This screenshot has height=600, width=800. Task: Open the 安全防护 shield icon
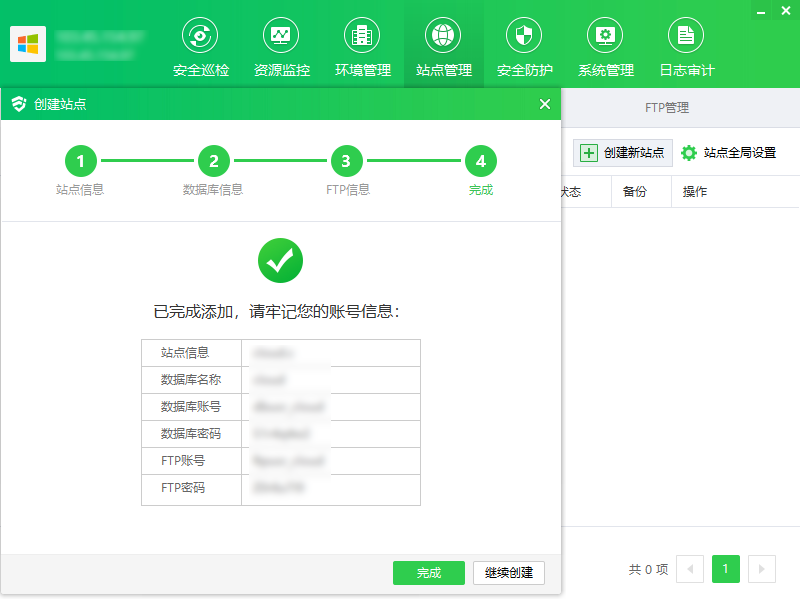click(524, 35)
